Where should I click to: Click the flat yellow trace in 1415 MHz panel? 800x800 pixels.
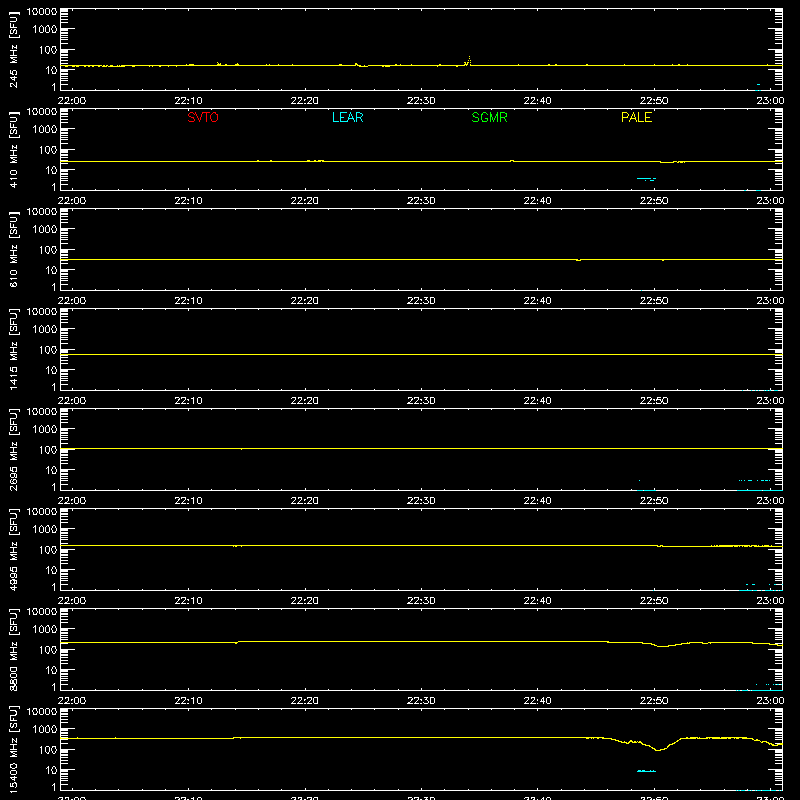[x=421, y=354]
